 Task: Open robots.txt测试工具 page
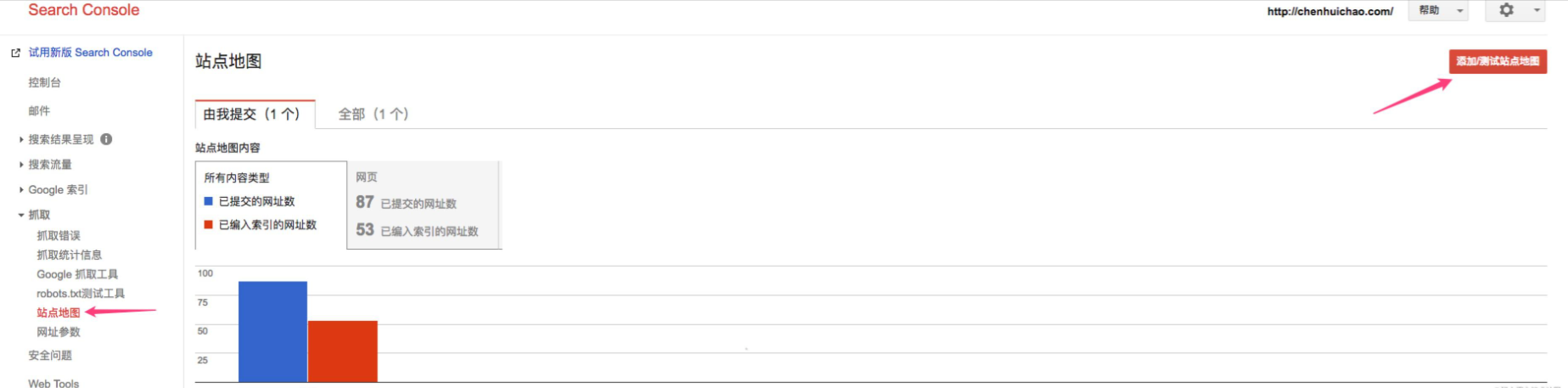click(81, 294)
